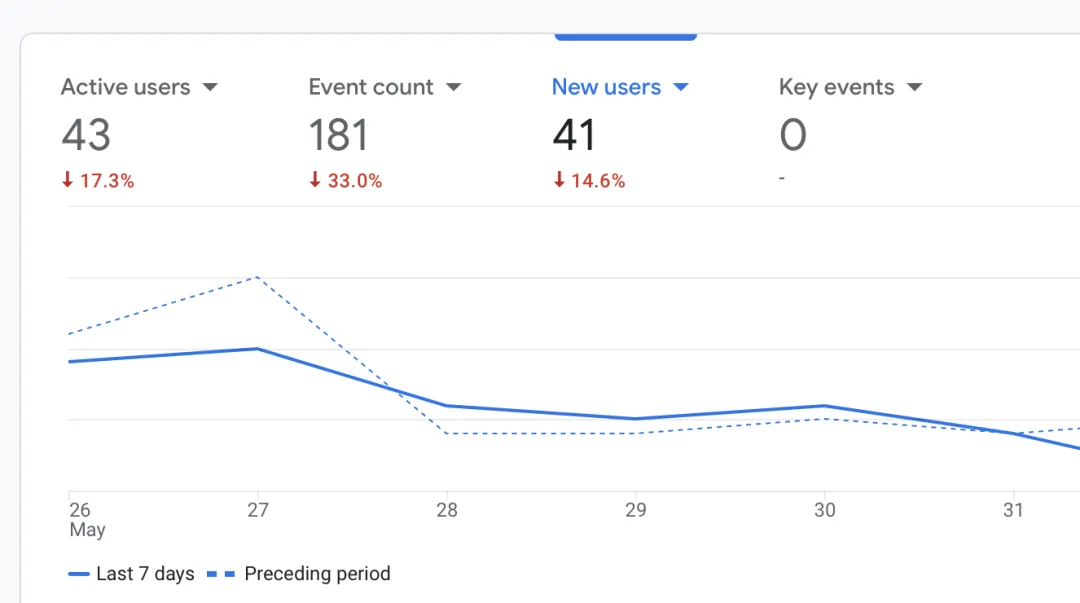1080x603 pixels.
Task: Click the 33.0% decrease indicator
Action: 346,181
